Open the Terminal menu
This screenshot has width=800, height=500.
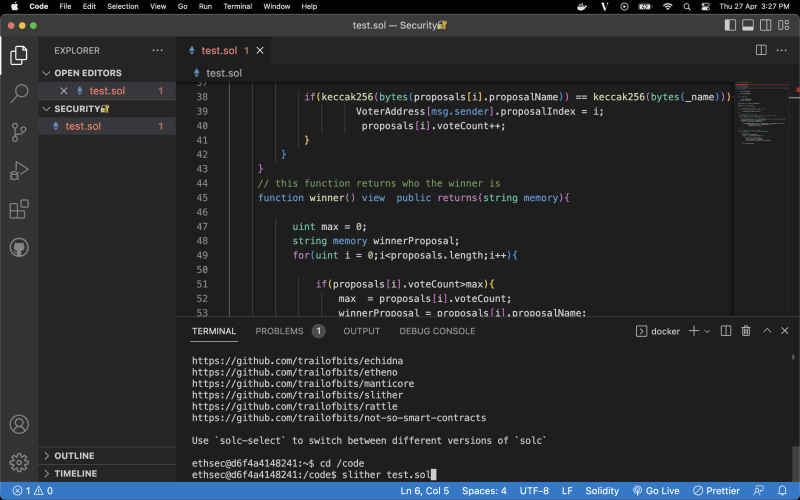(238, 7)
